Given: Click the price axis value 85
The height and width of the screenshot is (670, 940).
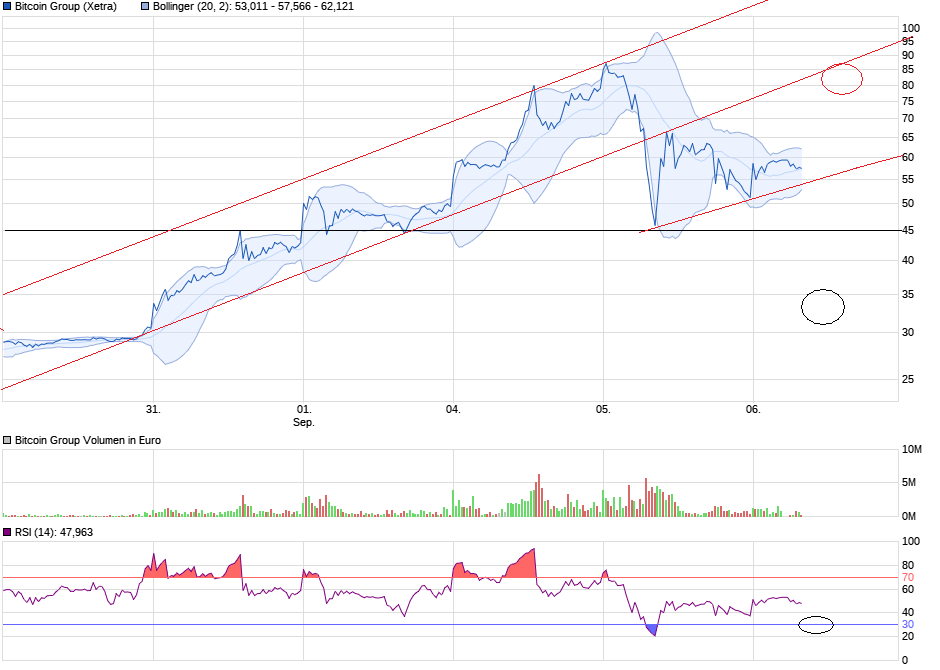Looking at the screenshot, I should point(908,70).
